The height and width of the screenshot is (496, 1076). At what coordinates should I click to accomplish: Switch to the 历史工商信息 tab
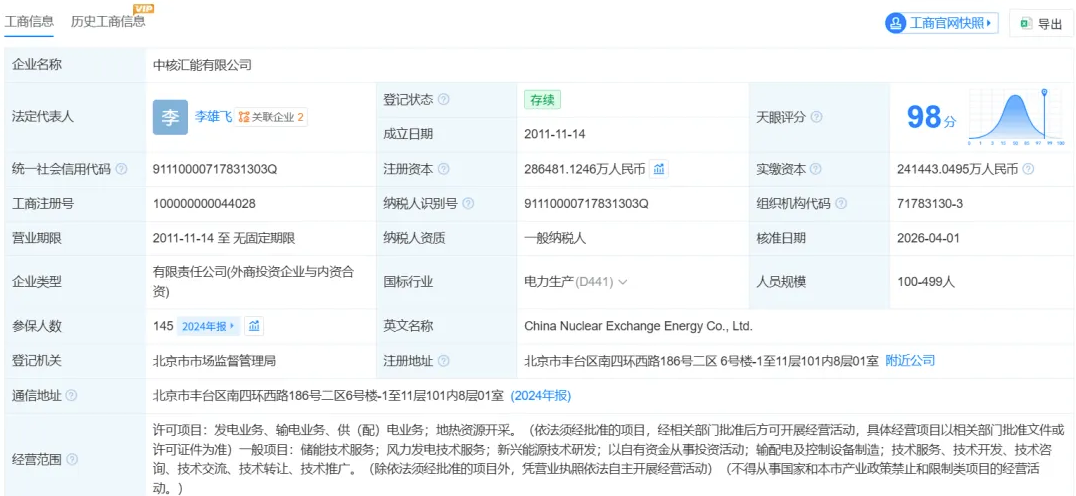pos(108,21)
